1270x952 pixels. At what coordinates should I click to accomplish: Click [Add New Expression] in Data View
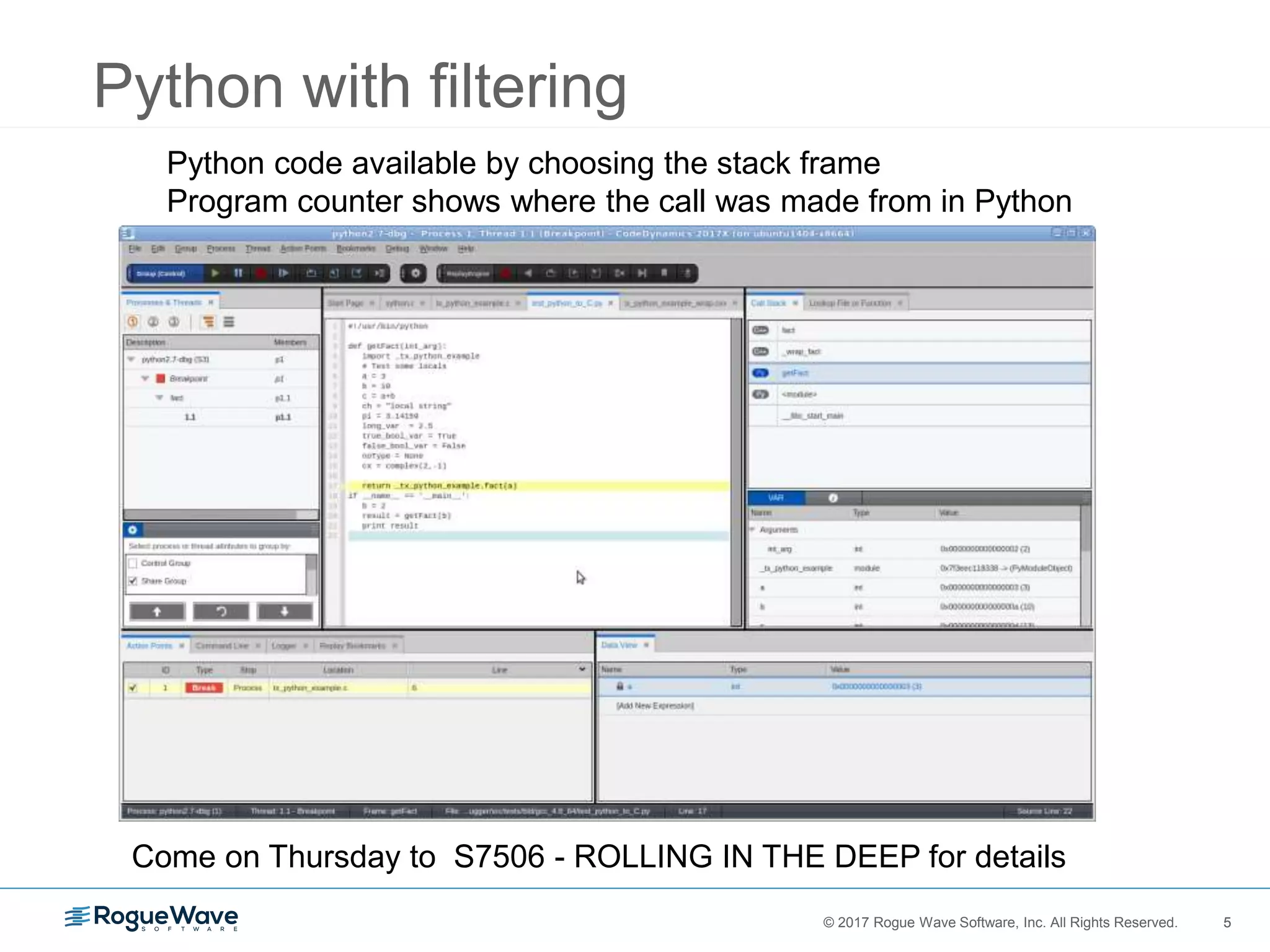(655, 706)
